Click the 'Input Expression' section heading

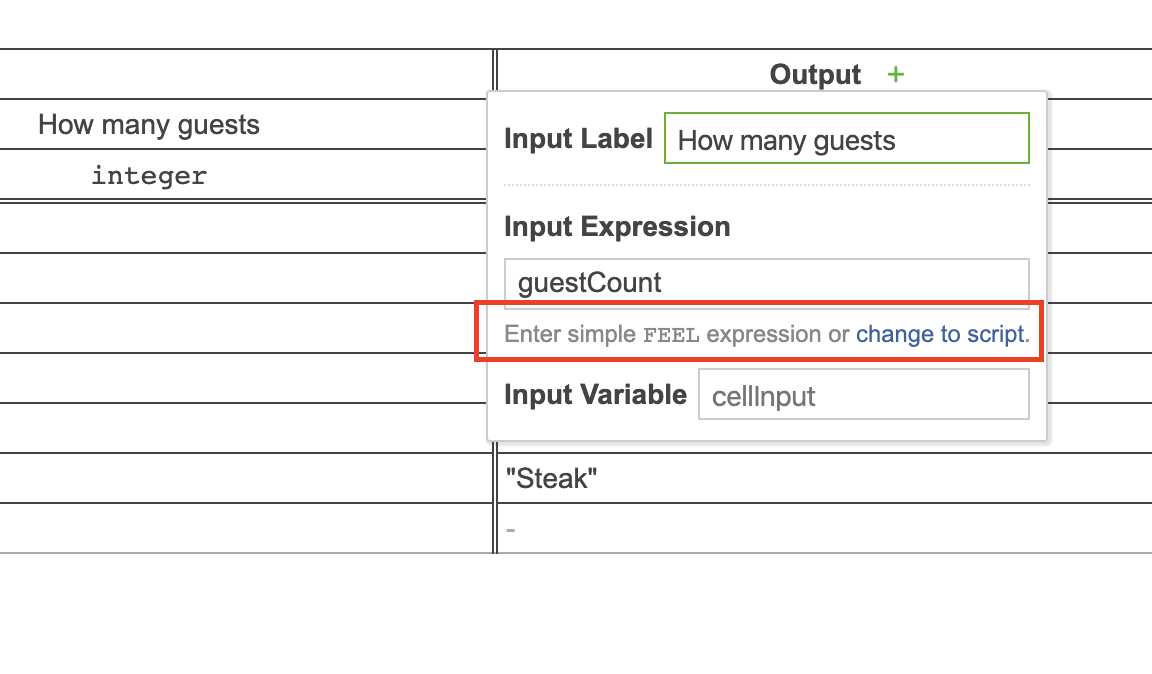617,226
